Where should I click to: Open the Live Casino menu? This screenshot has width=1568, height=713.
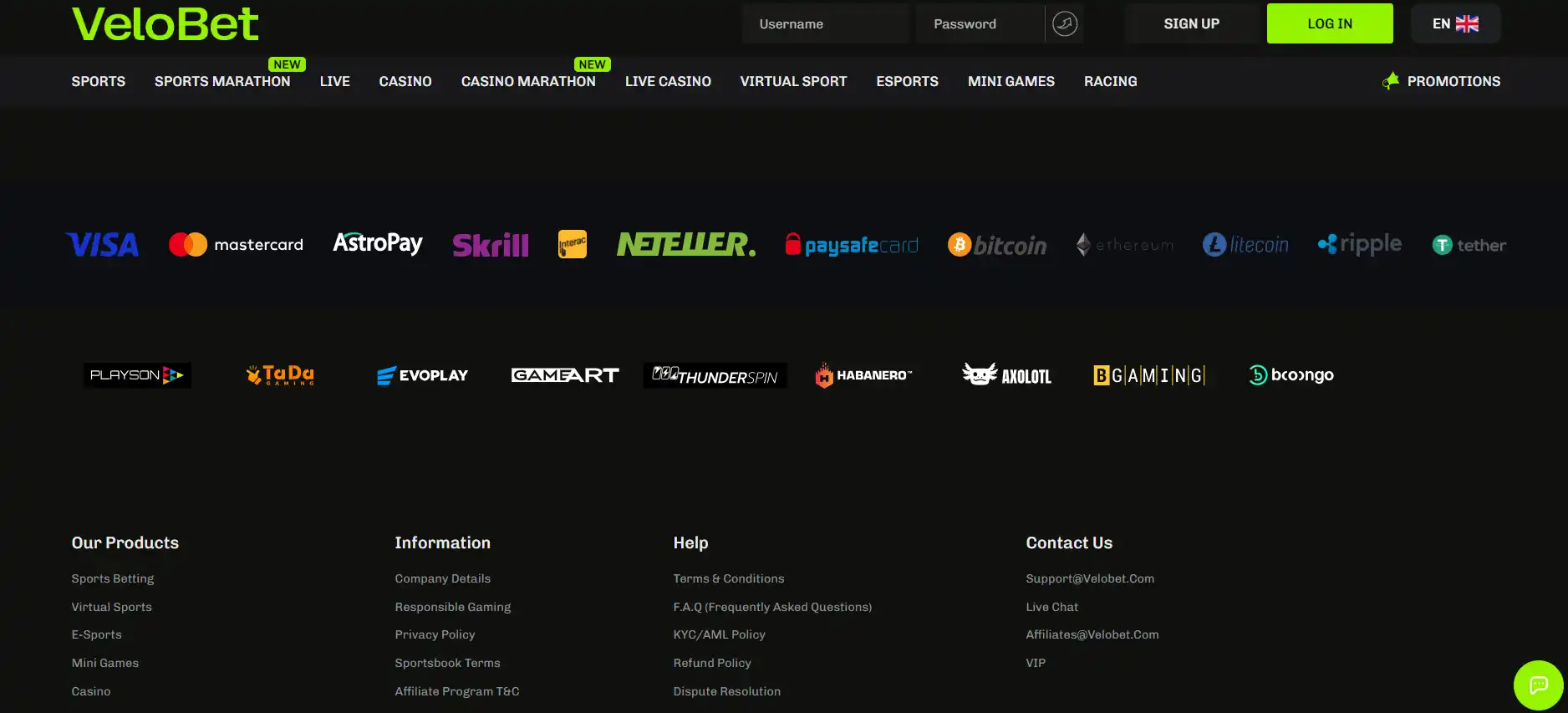668,81
